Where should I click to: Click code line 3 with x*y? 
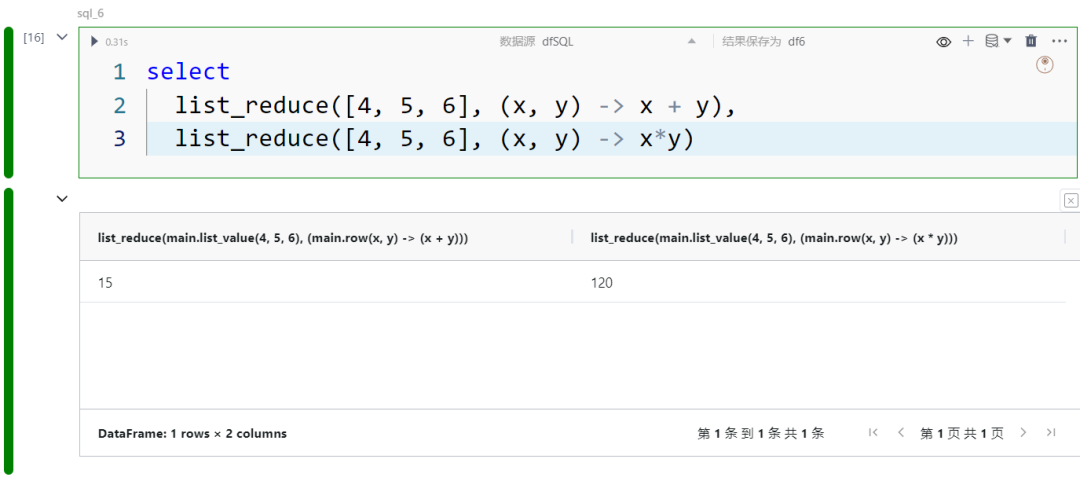pyautogui.click(x=434, y=138)
